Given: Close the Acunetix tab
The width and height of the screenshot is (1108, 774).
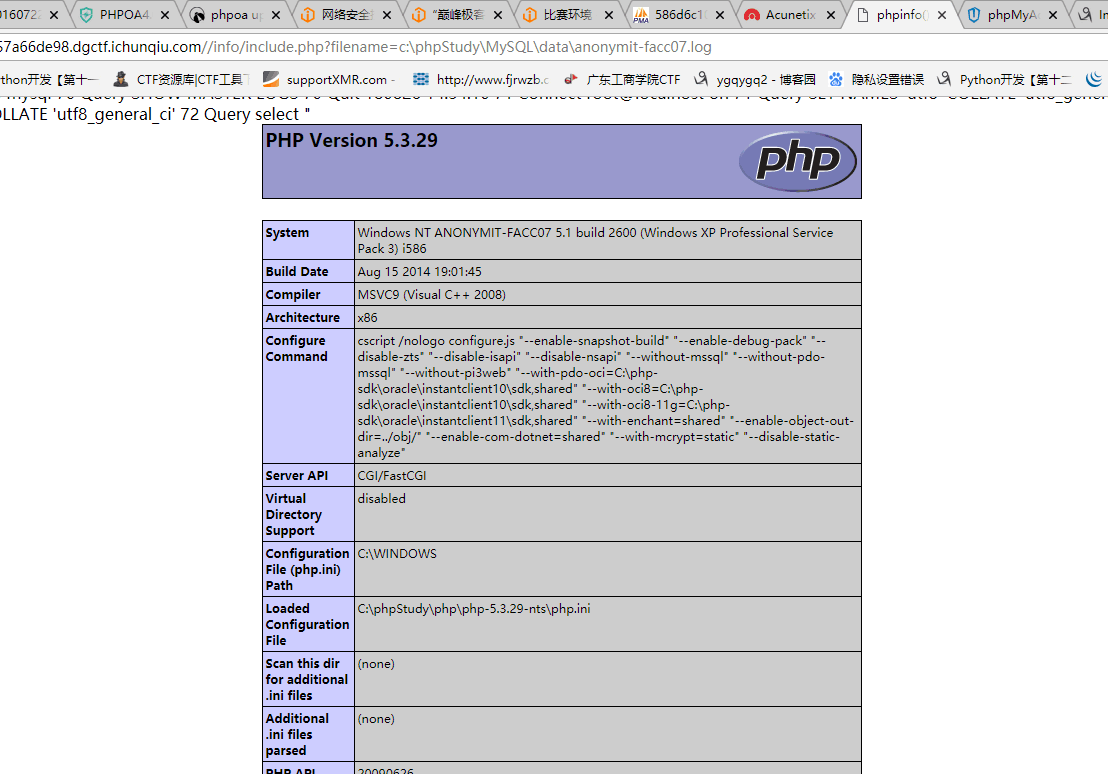Looking at the screenshot, I should point(830,15).
